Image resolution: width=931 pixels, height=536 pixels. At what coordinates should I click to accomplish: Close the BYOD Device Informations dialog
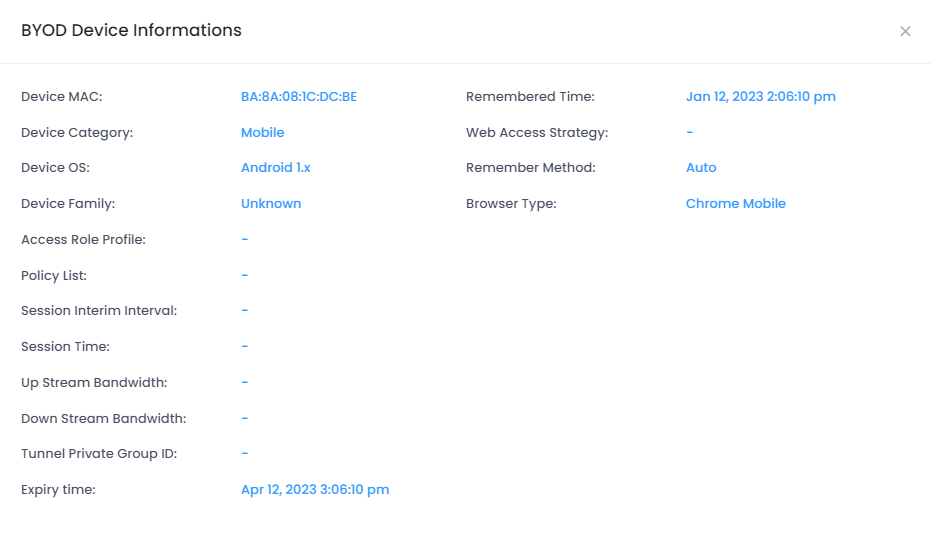905,31
